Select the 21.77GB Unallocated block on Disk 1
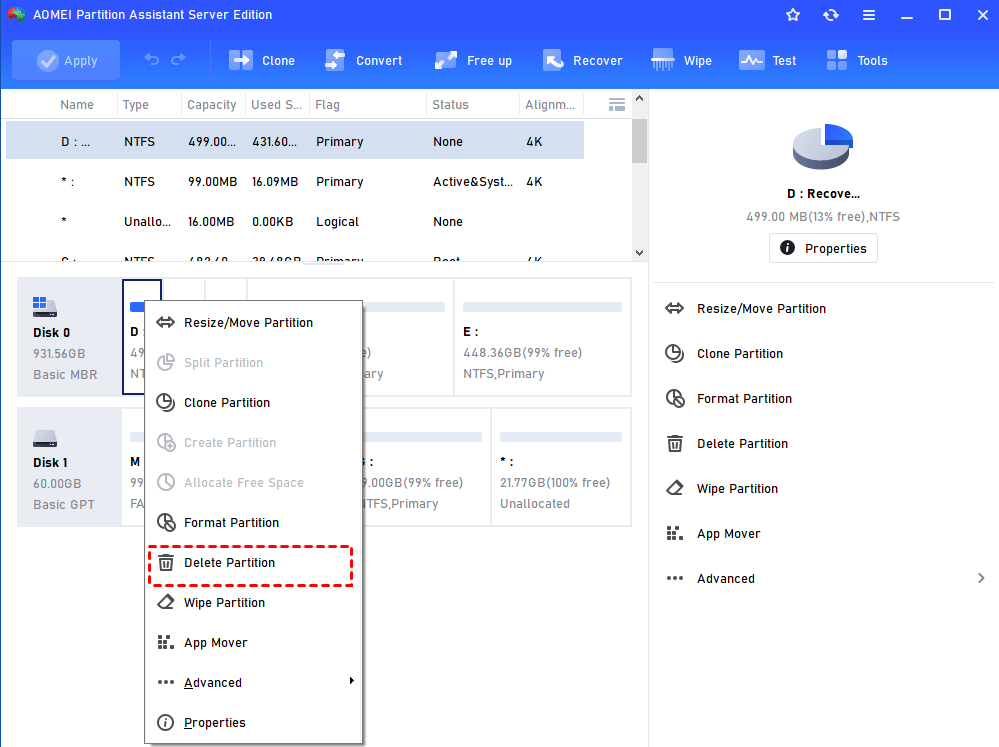 coord(561,467)
